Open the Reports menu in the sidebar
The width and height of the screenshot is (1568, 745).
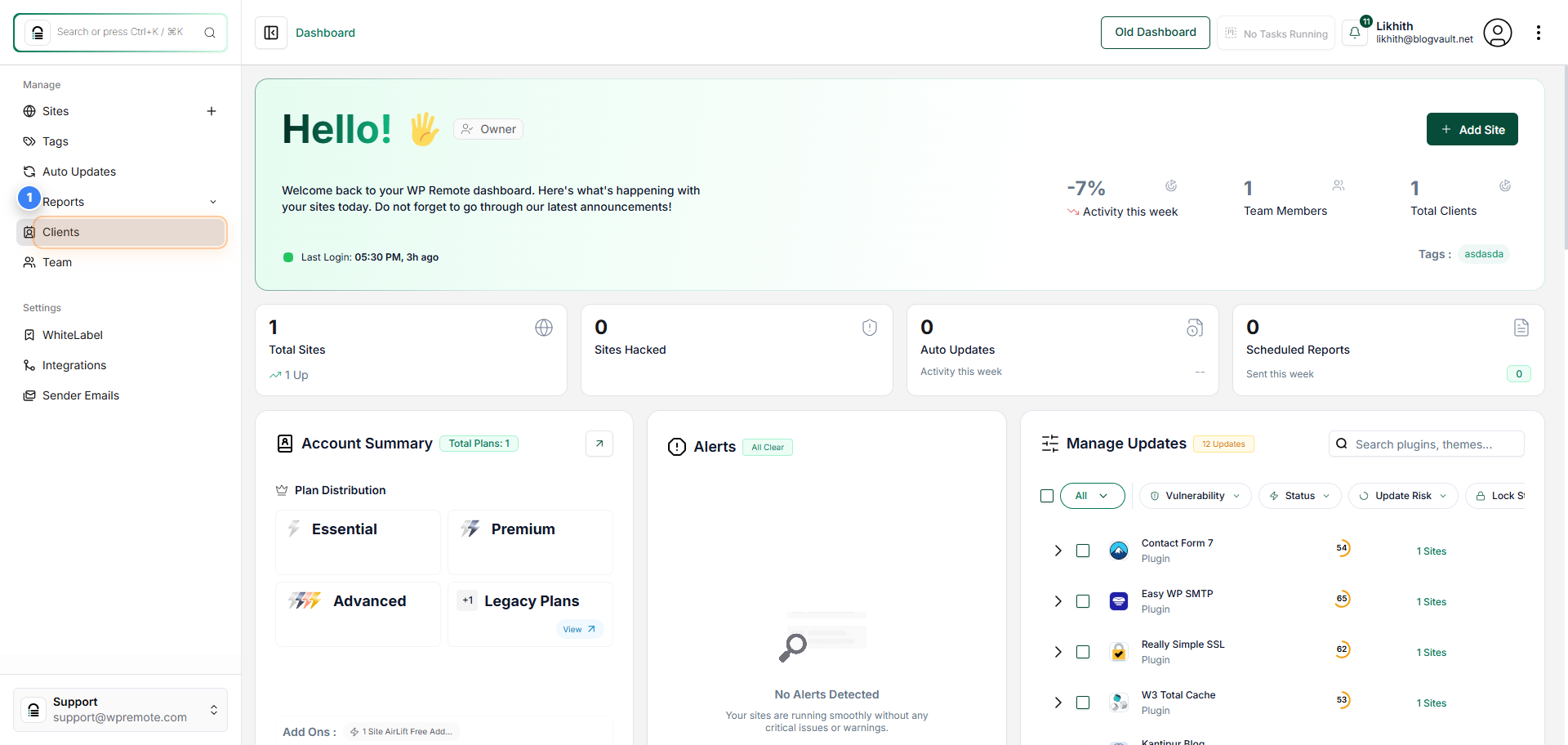coord(64,201)
